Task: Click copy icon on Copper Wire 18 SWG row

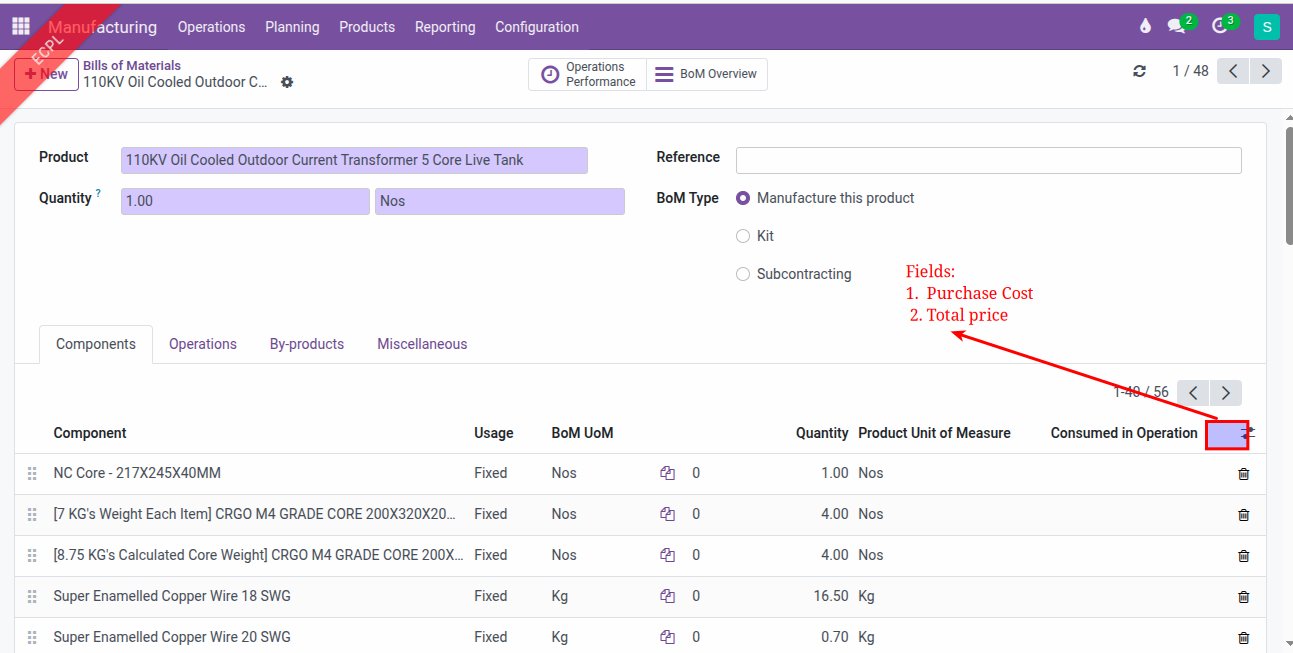Action: coord(667,596)
